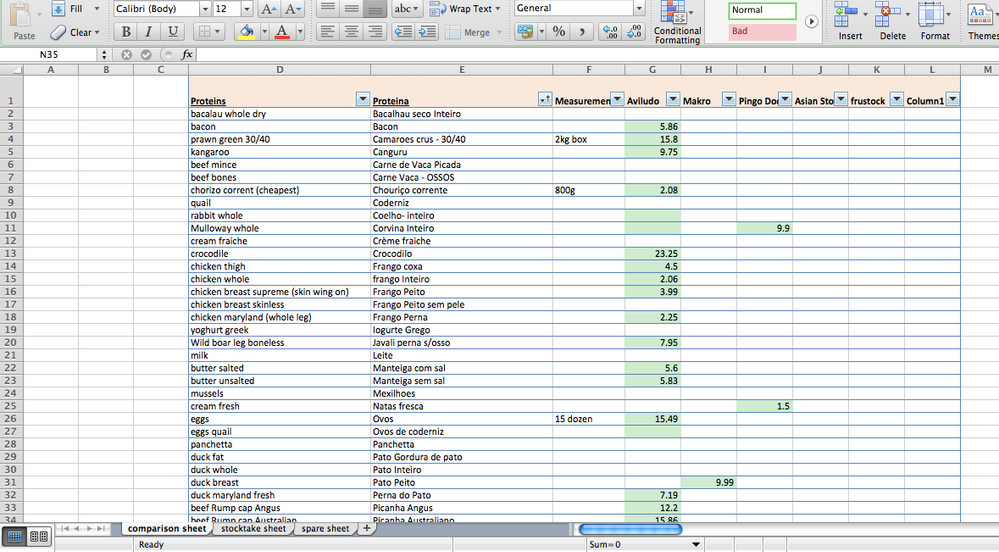Toggle Underline formatting
The image size is (999, 552).
172,31
